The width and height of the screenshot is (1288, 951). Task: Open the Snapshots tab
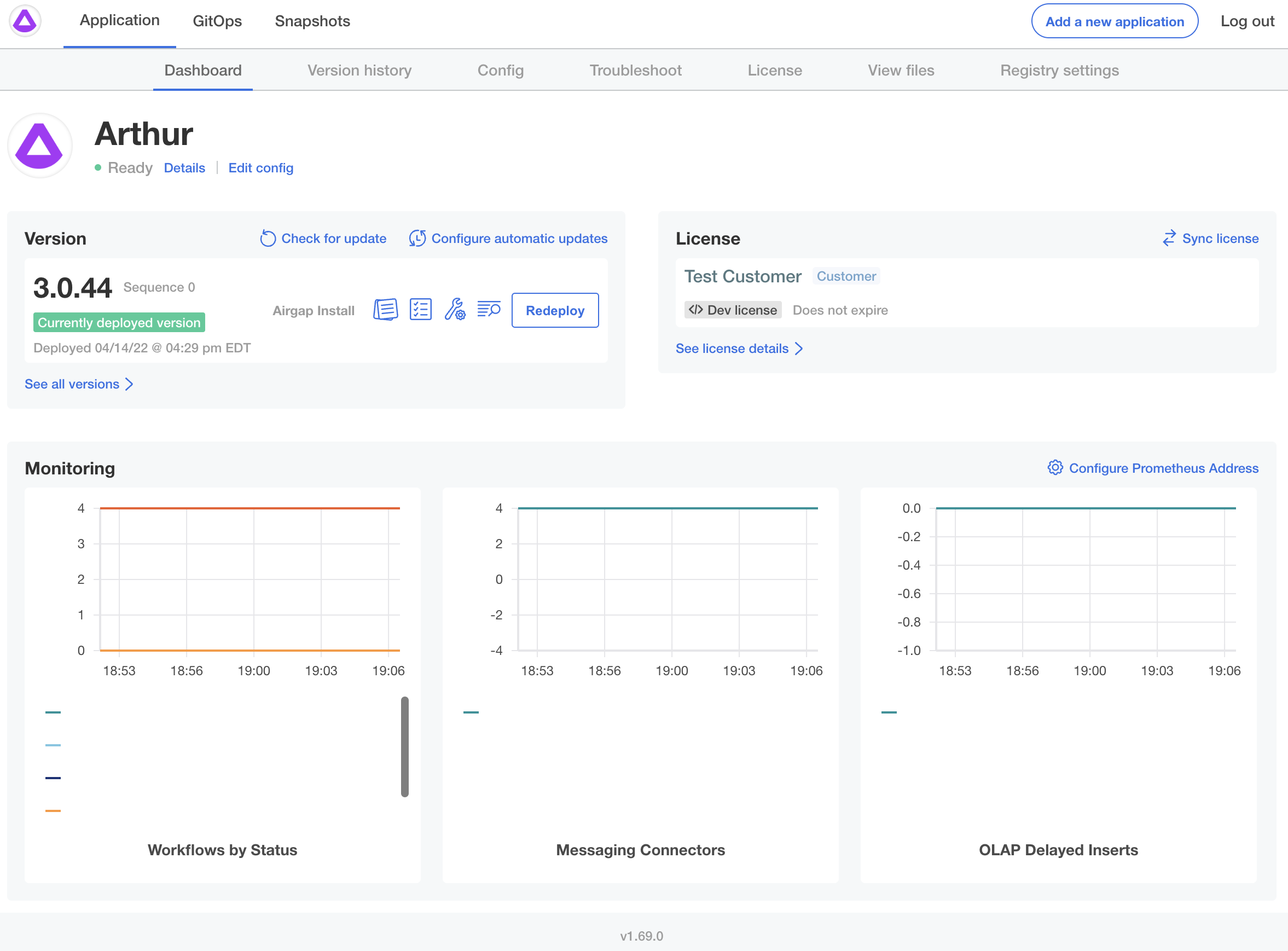(x=312, y=21)
